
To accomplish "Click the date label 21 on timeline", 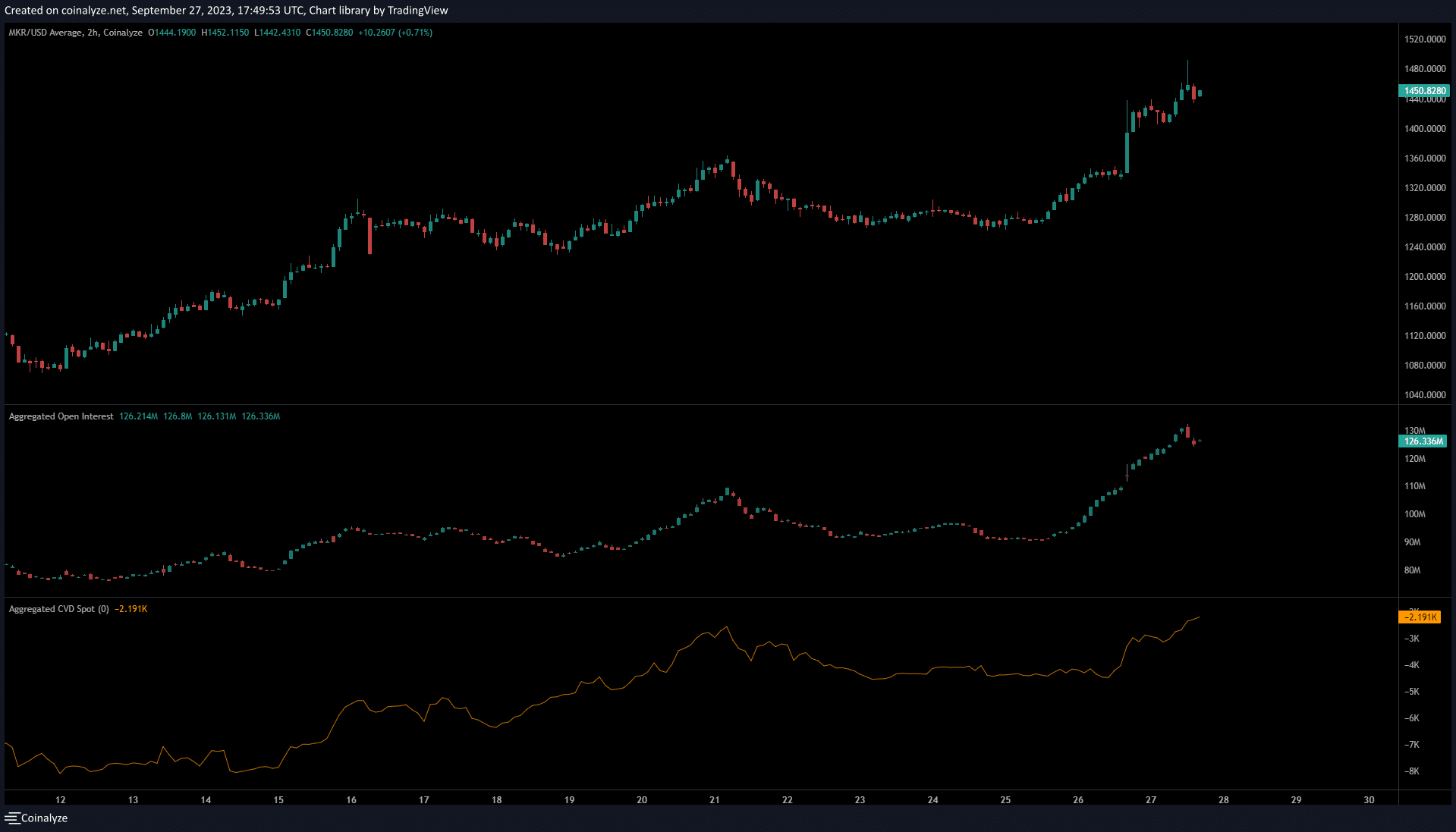I will point(715,799).
